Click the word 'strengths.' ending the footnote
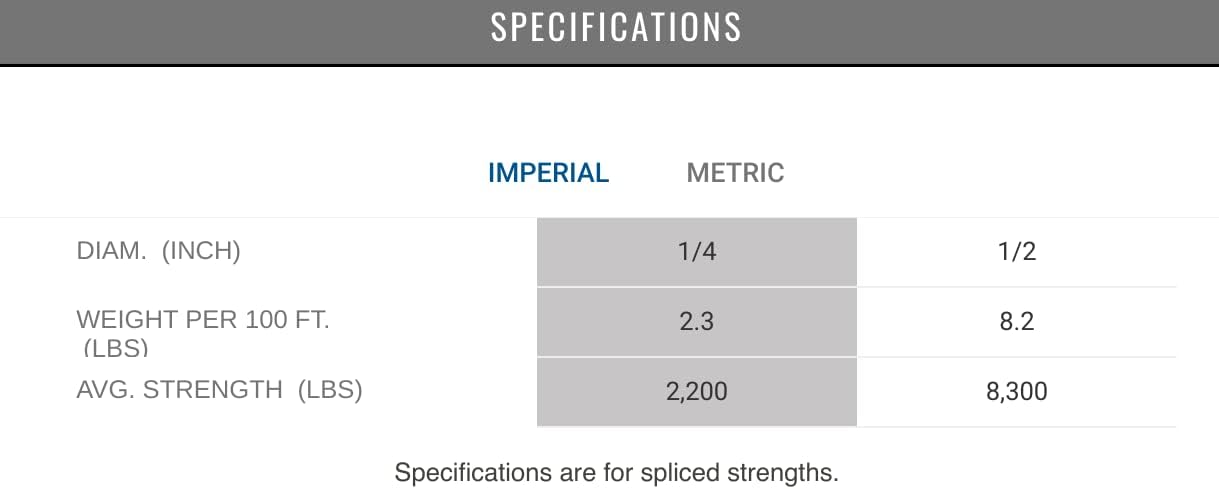This screenshot has width=1219, height=489. 785,472
